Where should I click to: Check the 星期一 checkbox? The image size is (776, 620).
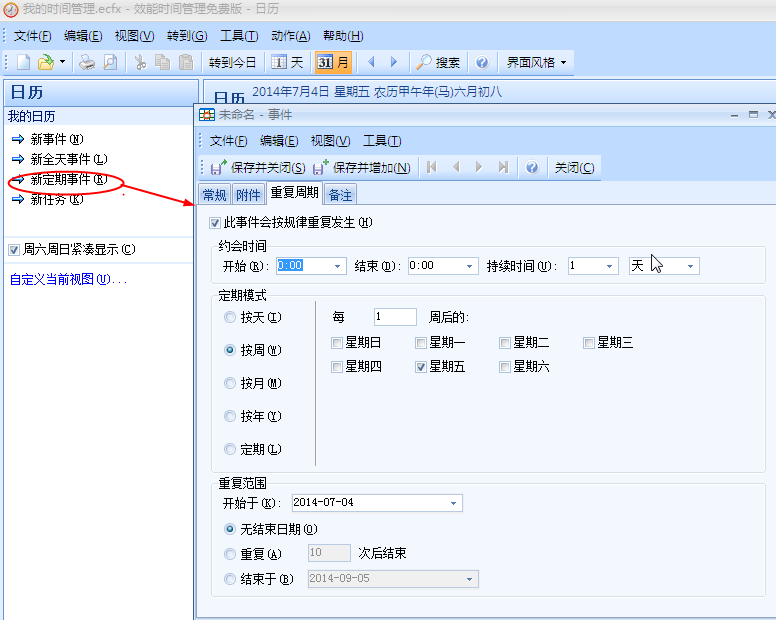point(421,343)
